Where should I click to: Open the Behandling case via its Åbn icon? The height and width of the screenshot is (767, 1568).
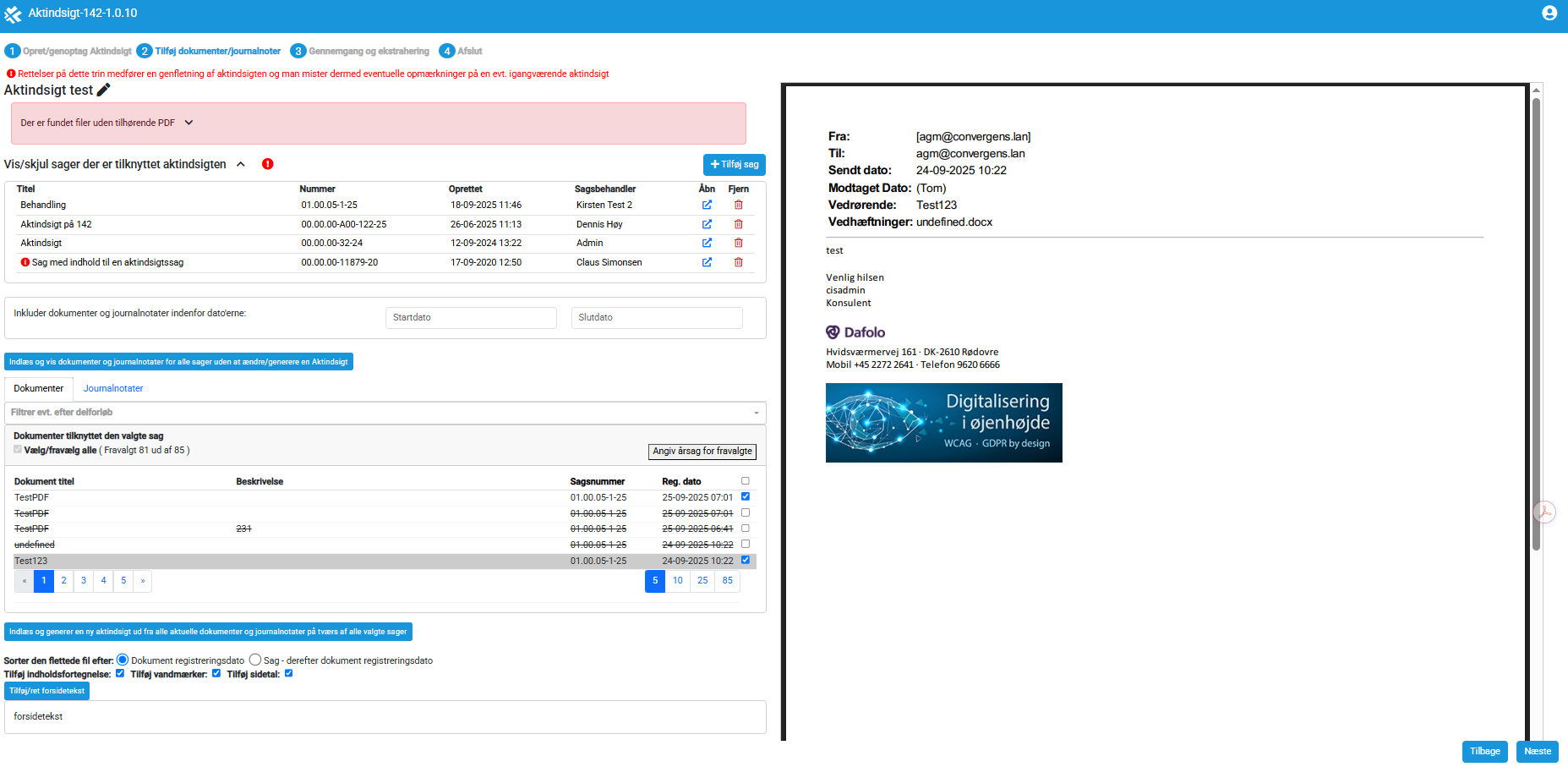tap(707, 205)
